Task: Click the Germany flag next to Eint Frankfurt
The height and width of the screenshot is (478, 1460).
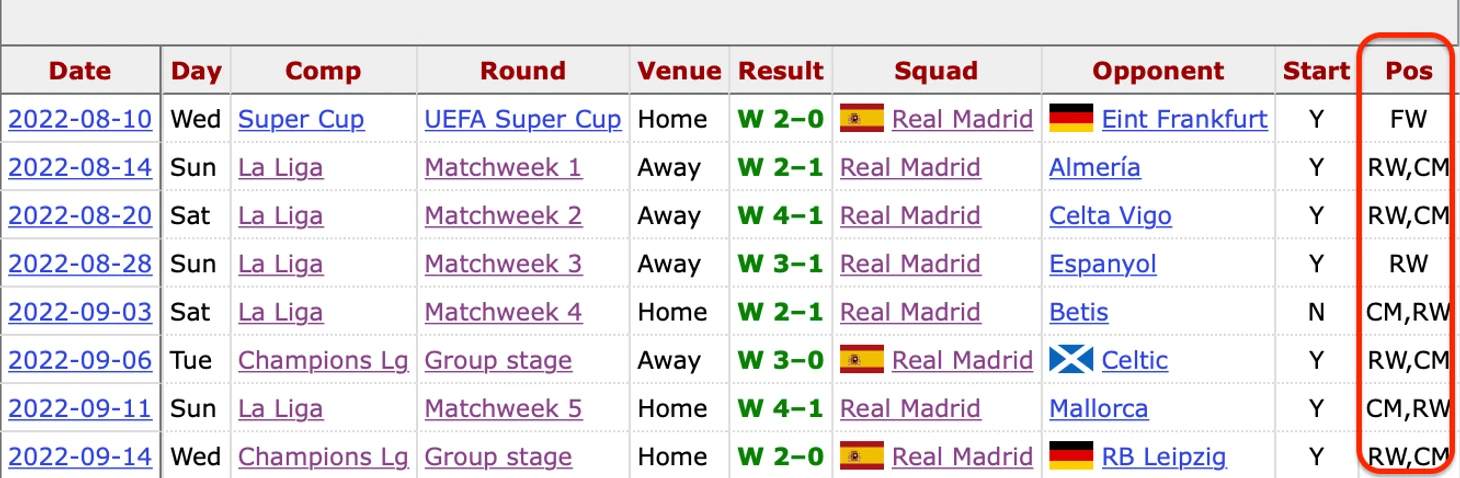Action: click(x=1071, y=119)
